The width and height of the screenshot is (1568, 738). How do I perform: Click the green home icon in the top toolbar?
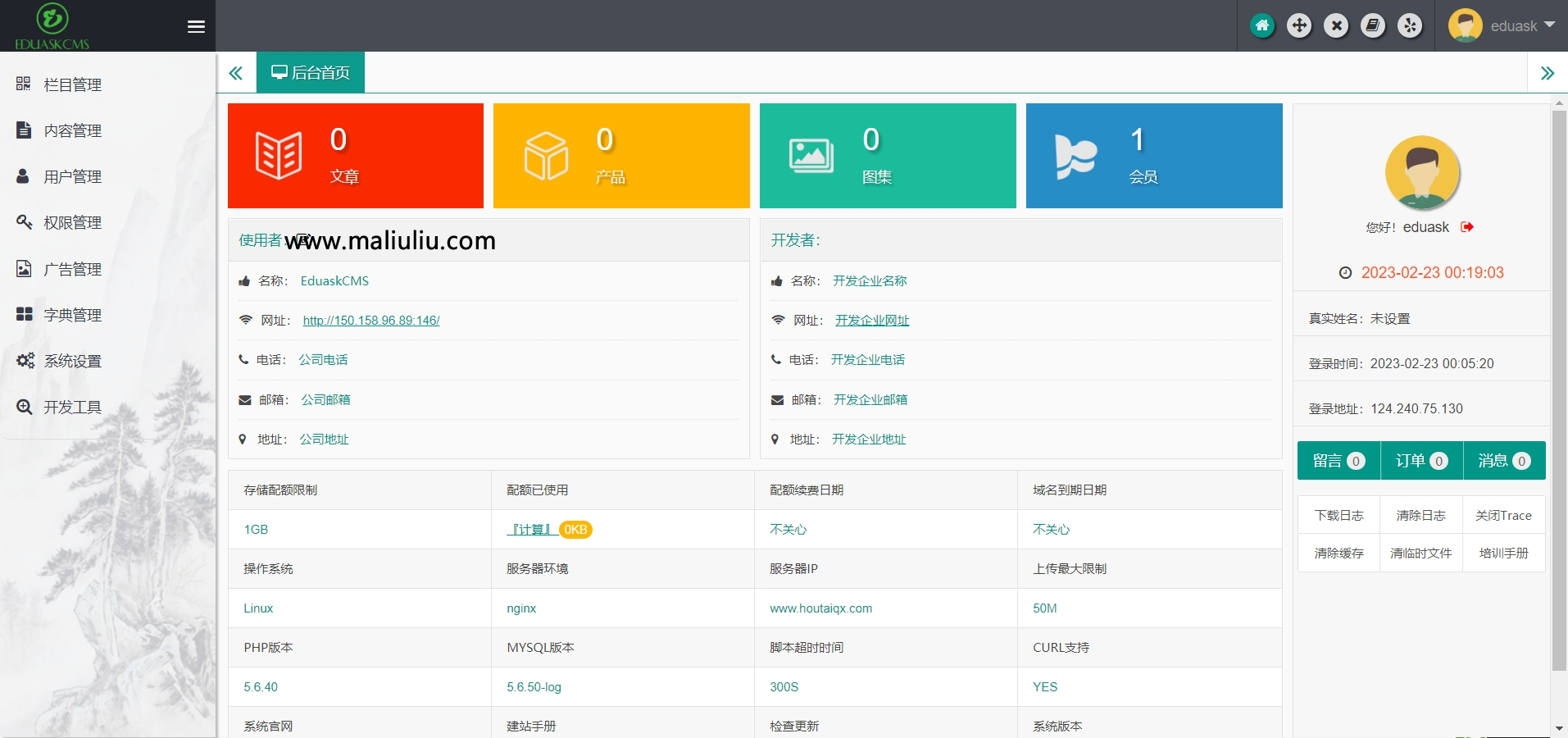[1262, 25]
